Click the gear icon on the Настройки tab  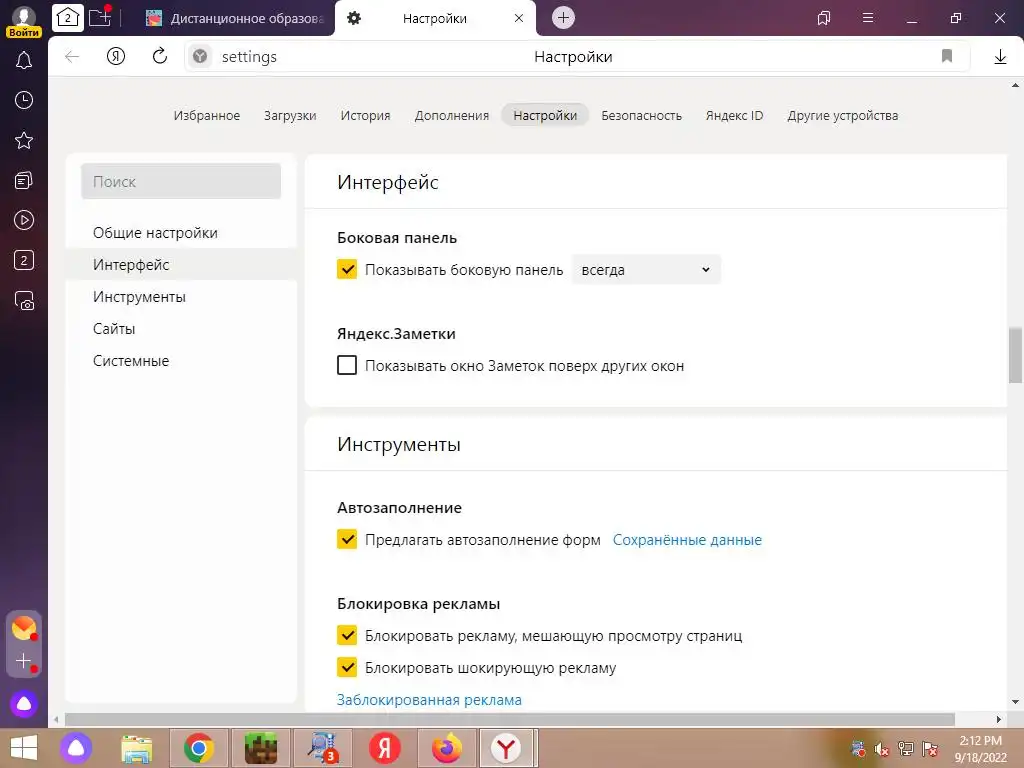tap(354, 18)
